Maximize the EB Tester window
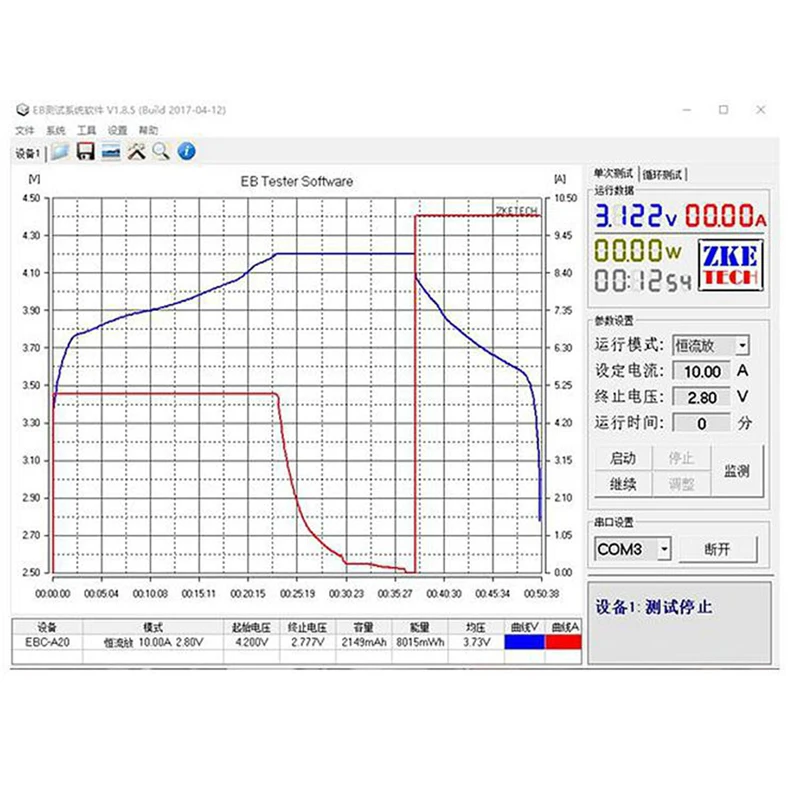Viewport: 800px width, 800px height. click(x=723, y=110)
